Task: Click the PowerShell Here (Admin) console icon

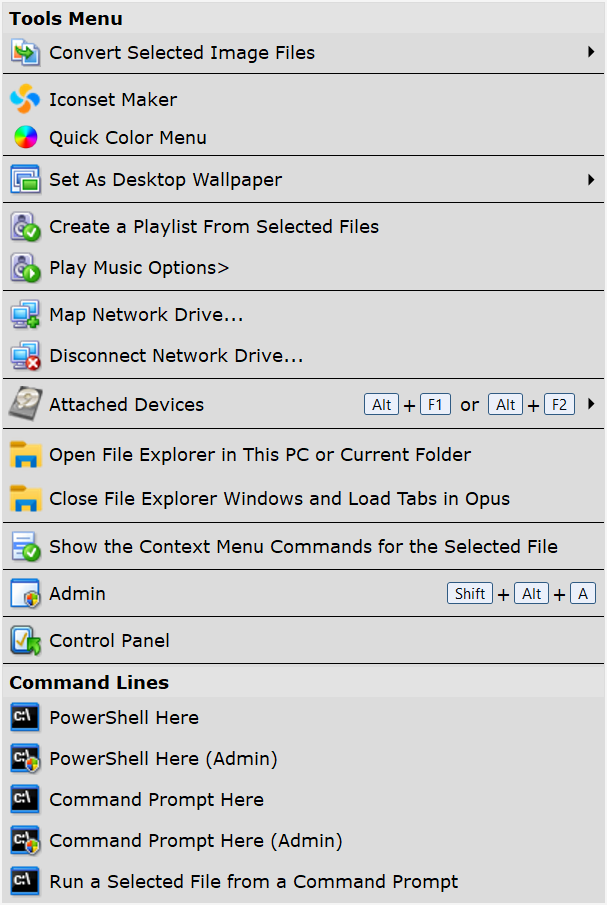Action: (x=25, y=759)
